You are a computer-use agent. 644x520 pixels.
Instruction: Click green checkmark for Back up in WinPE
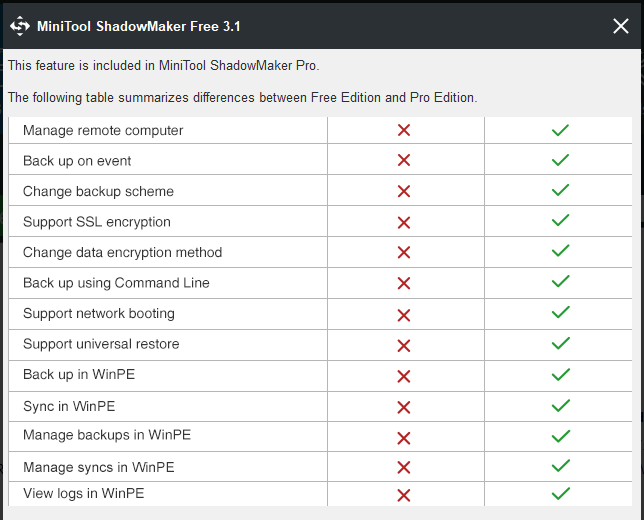point(560,375)
